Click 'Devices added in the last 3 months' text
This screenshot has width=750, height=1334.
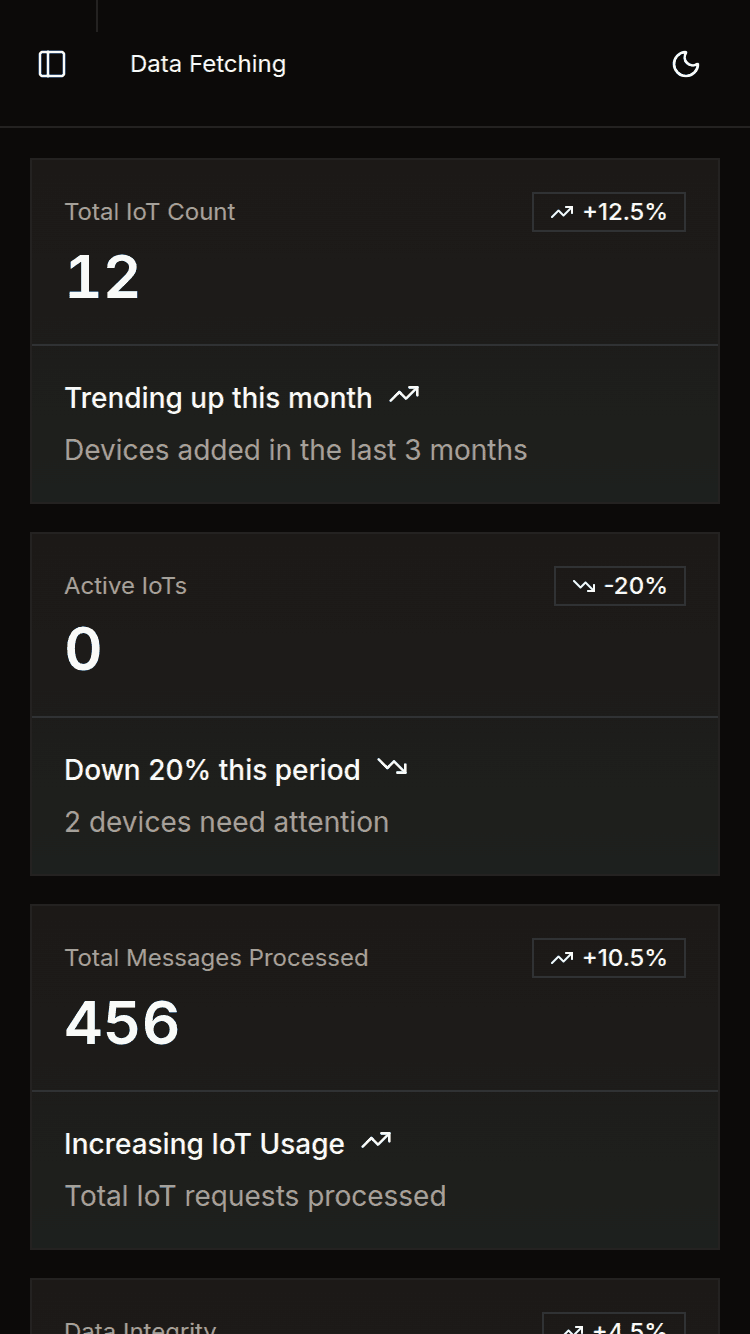pyautogui.click(x=295, y=450)
